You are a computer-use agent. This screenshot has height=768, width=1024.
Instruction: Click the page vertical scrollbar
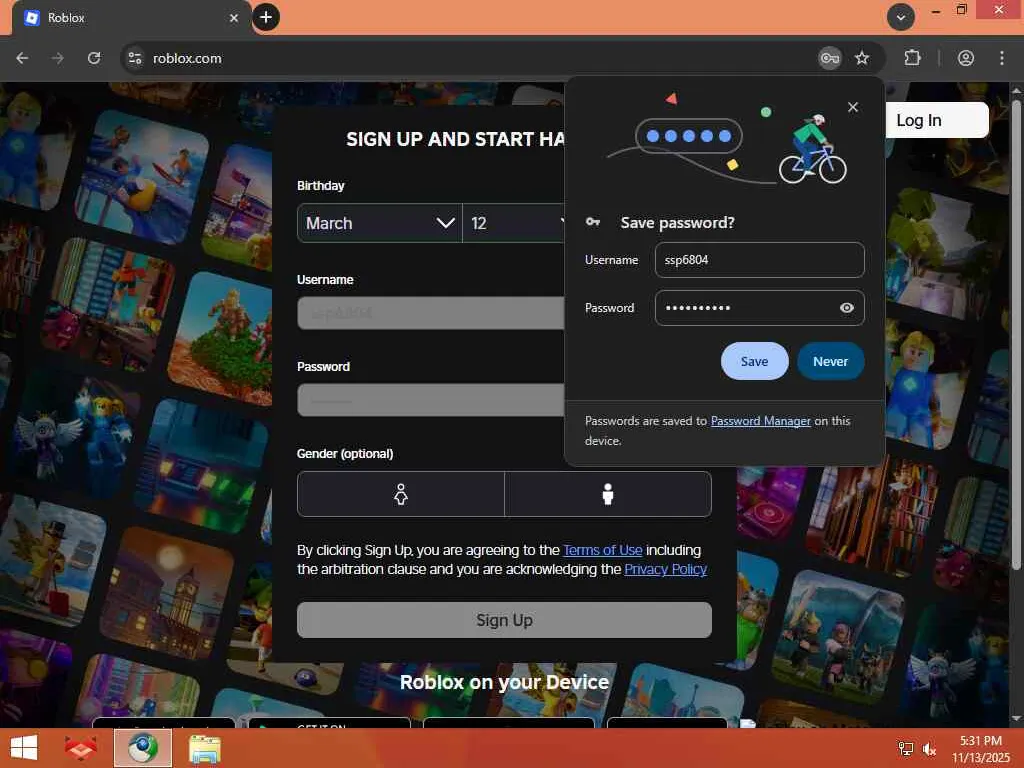point(1016,333)
